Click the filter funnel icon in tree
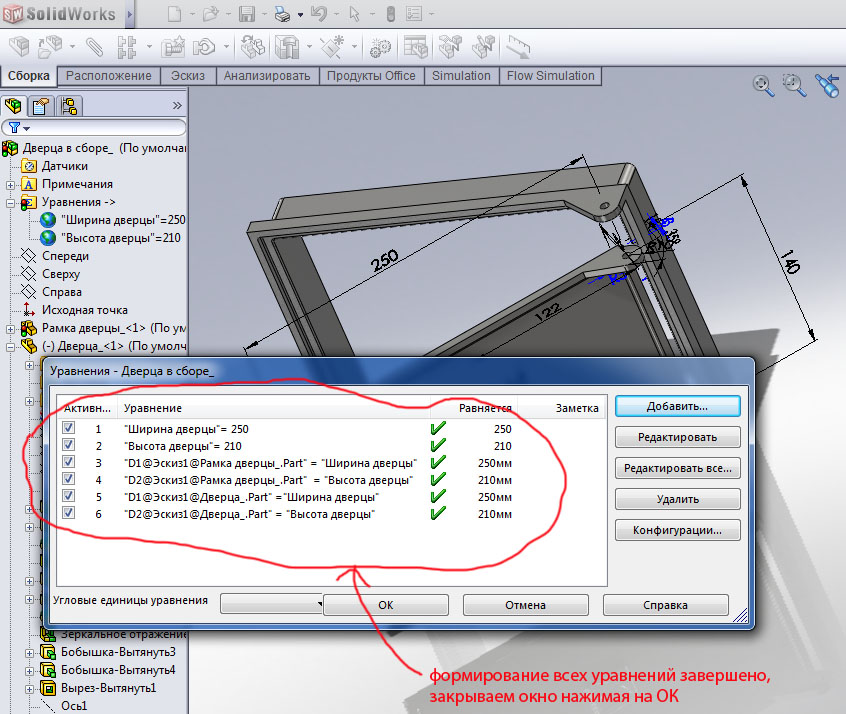Image resolution: width=846 pixels, height=714 pixels. click(15, 128)
